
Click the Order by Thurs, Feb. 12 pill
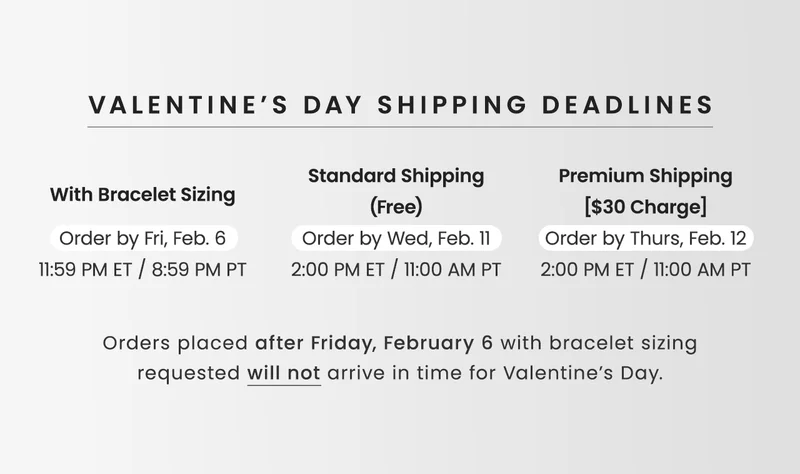point(646,239)
